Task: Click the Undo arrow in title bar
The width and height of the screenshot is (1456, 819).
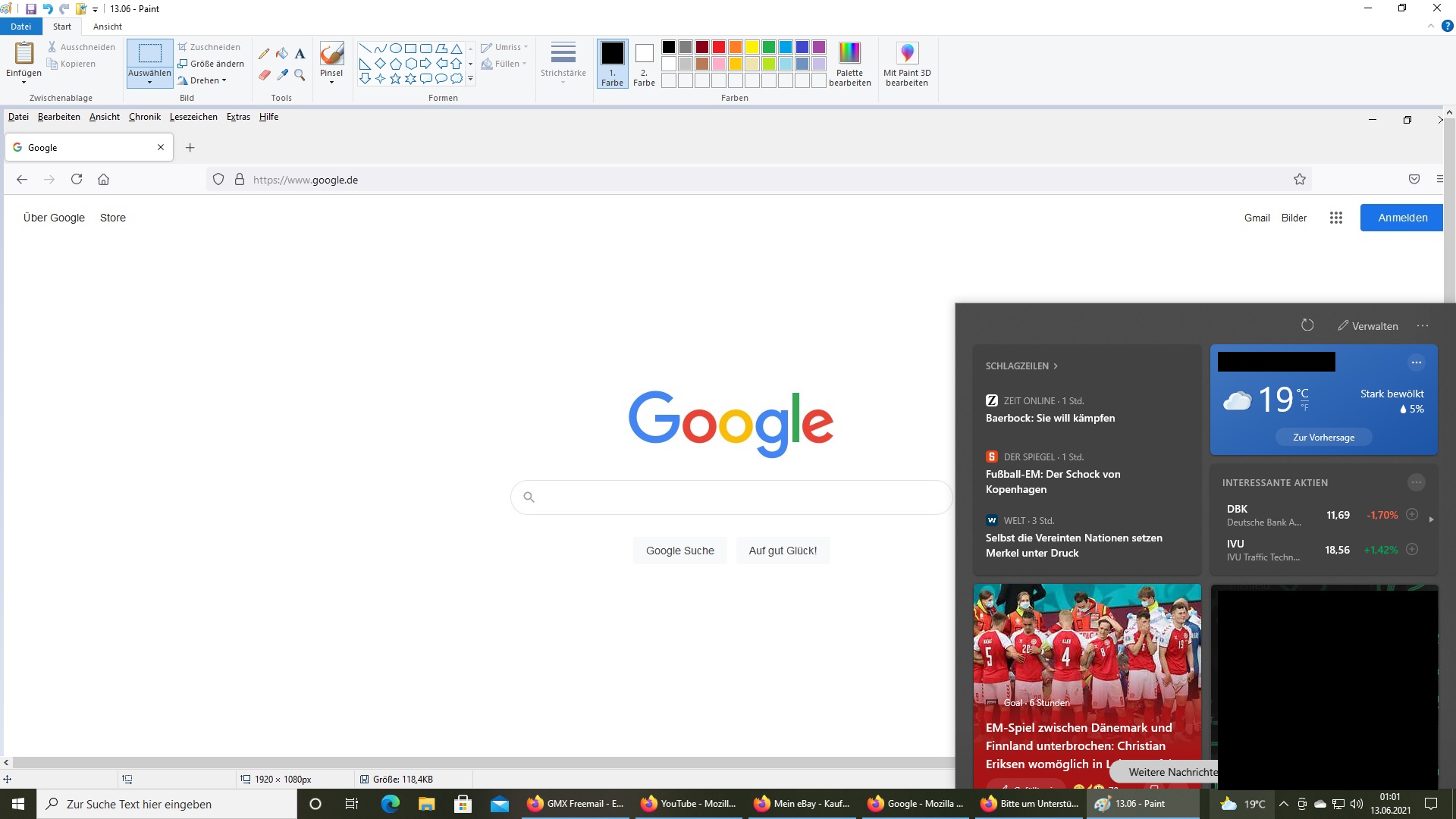Action: [x=48, y=9]
